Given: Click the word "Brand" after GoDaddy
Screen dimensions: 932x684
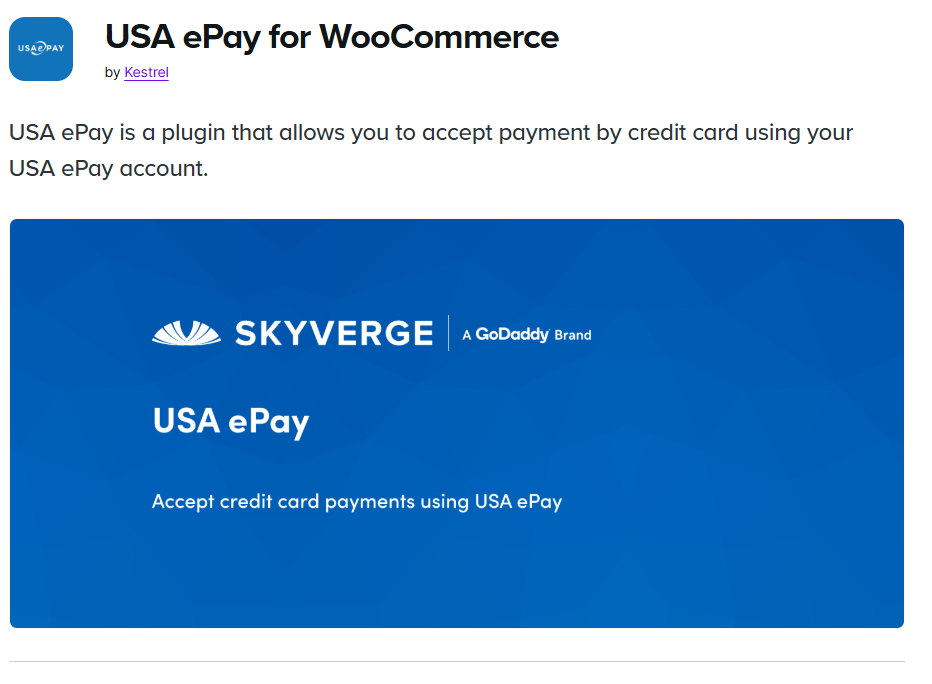Looking at the screenshot, I should (573, 335).
